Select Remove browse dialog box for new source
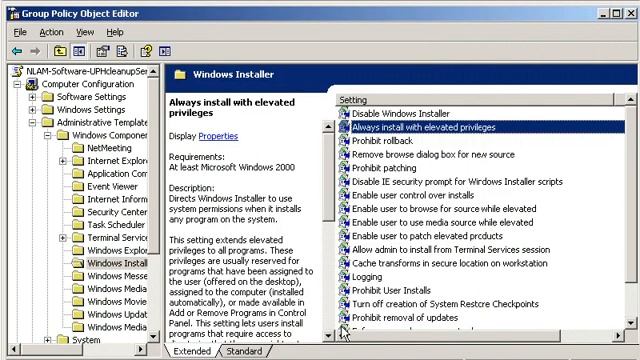Viewport: 640px width, 360px height. click(433, 154)
